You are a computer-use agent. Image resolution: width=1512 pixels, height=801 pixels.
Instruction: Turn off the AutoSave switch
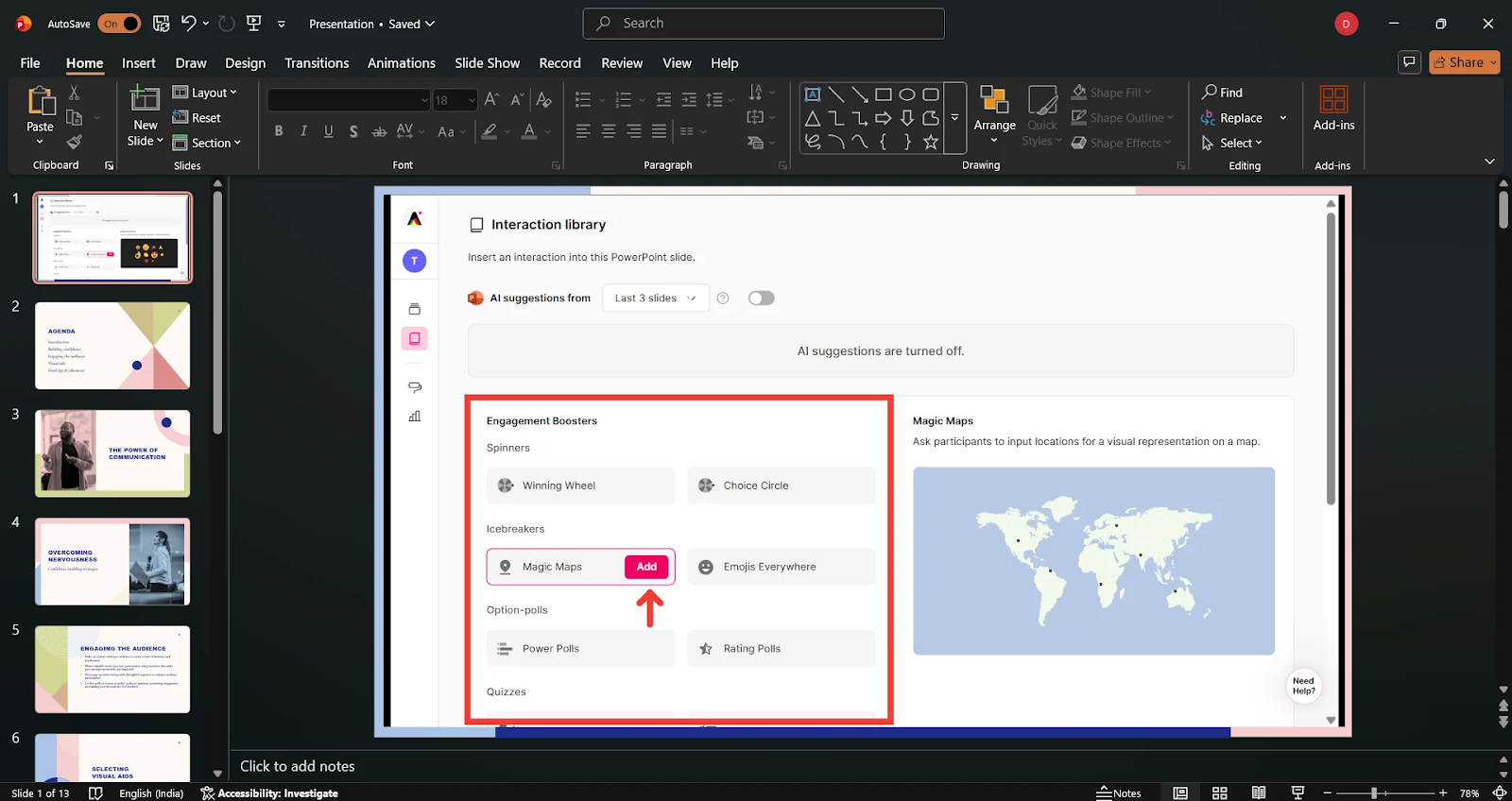[x=119, y=24]
